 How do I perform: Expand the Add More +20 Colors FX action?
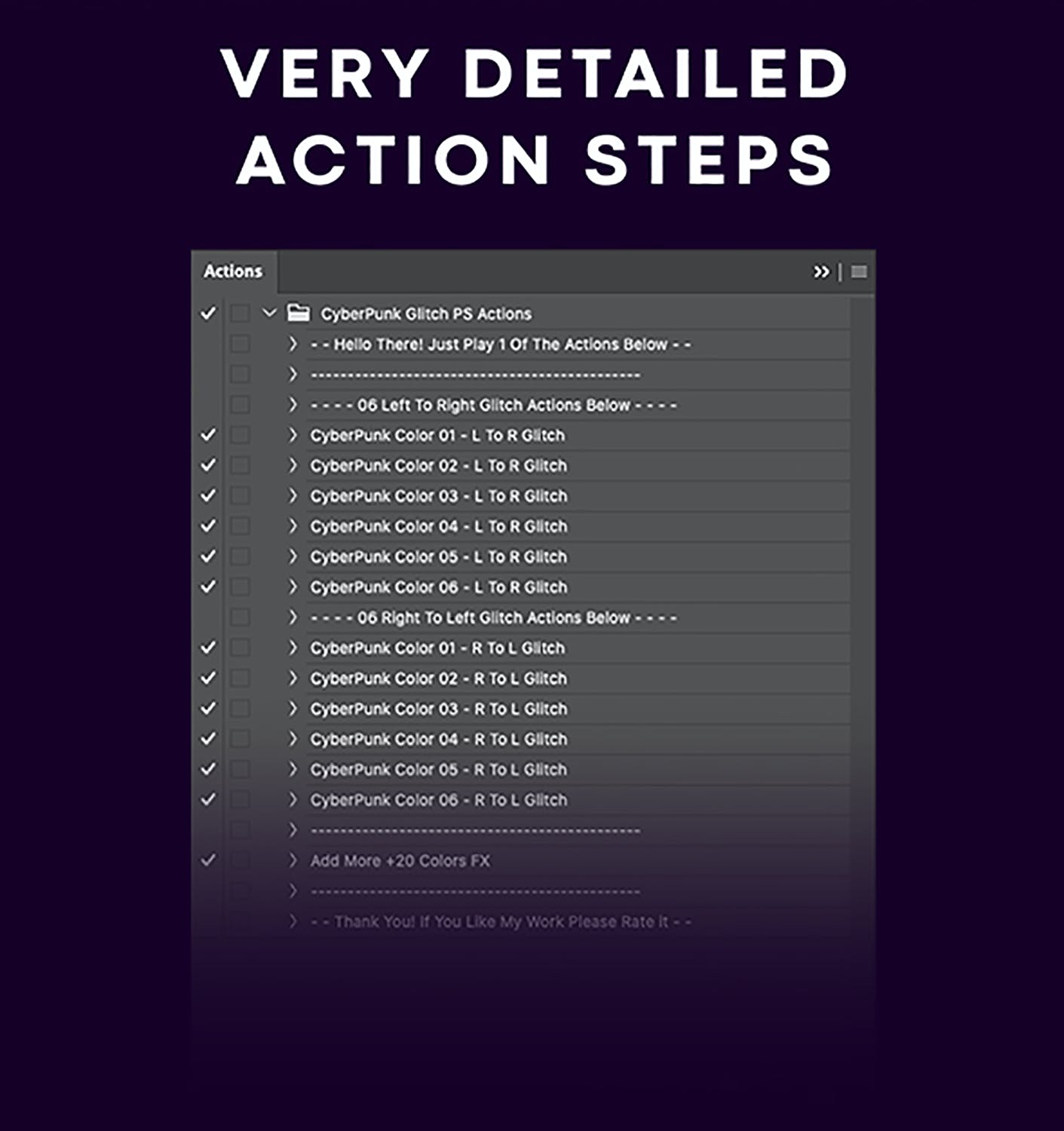(293, 860)
